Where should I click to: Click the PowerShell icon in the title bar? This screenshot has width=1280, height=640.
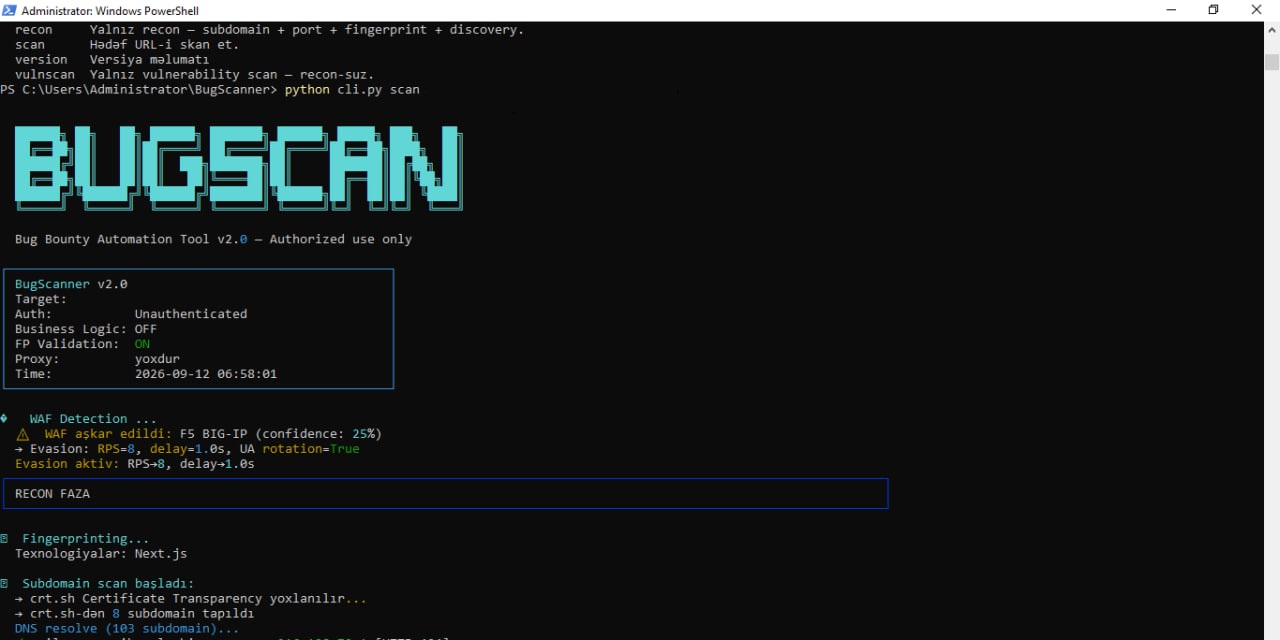point(10,10)
